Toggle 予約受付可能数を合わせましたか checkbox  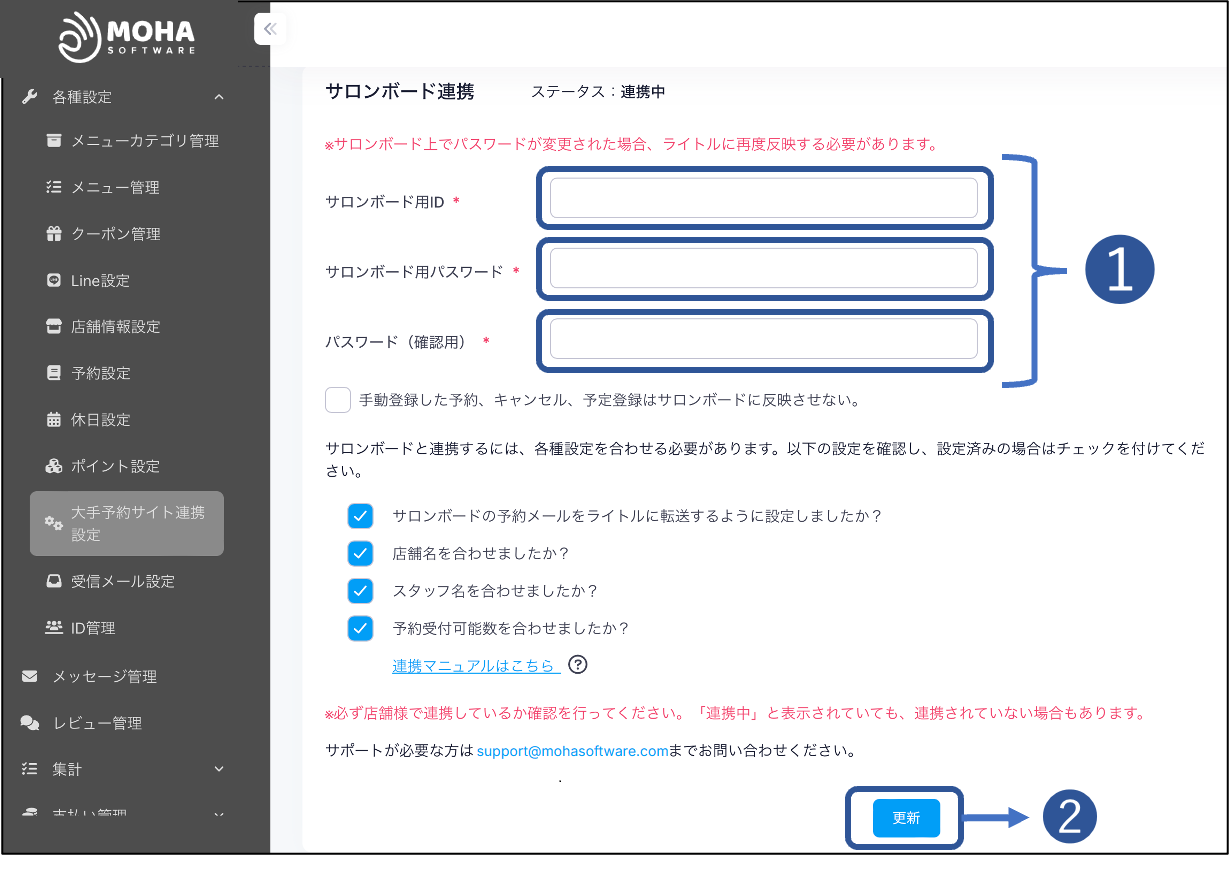360,629
